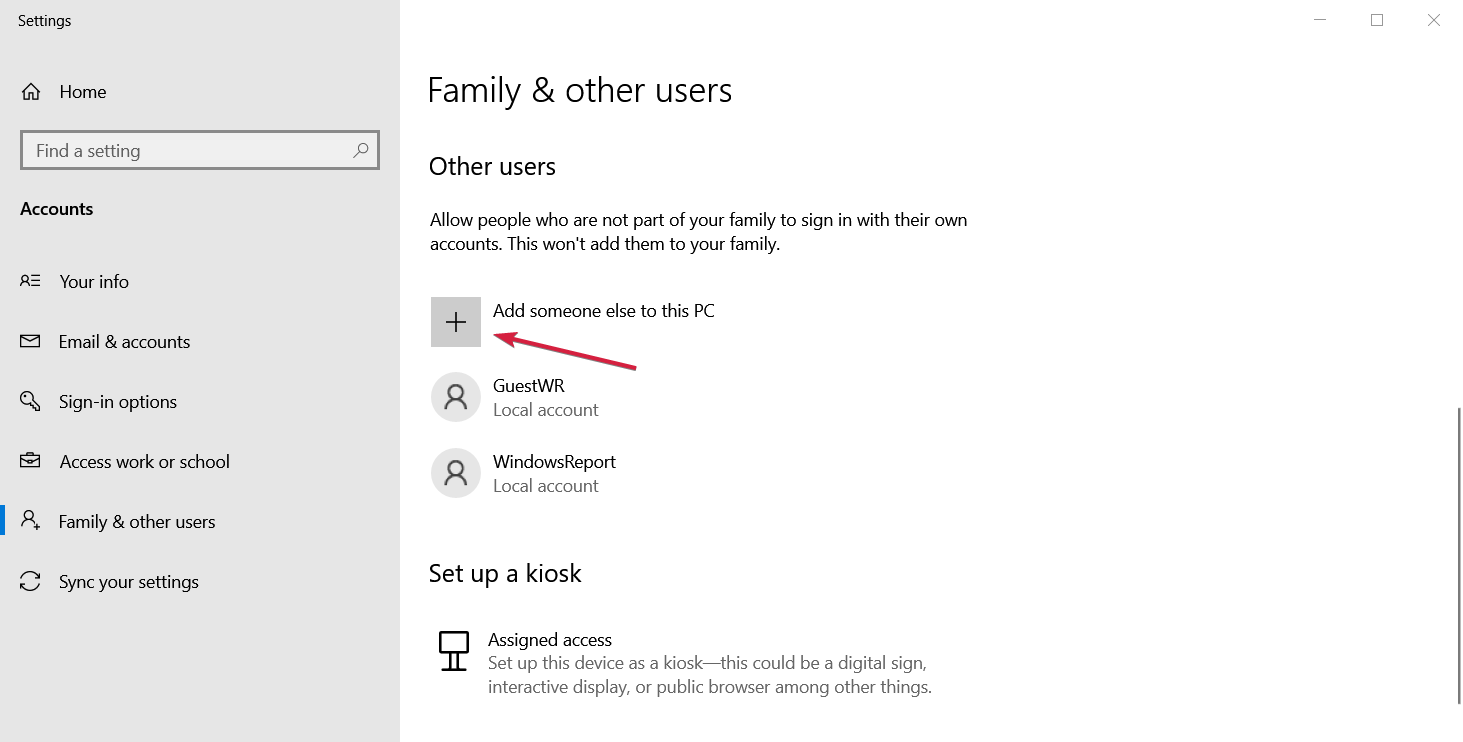Click the Home icon in the sidebar
This screenshot has height=742, width=1463.
[x=31, y=91]
